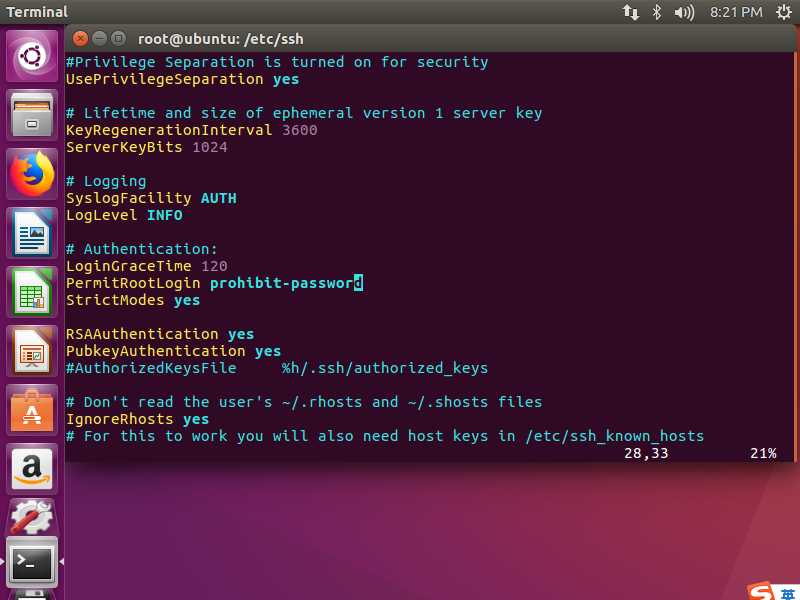800x600 pixels.
Task: Click the 3600 KeyRegenerationInterval value
Action: click(299, 130)
